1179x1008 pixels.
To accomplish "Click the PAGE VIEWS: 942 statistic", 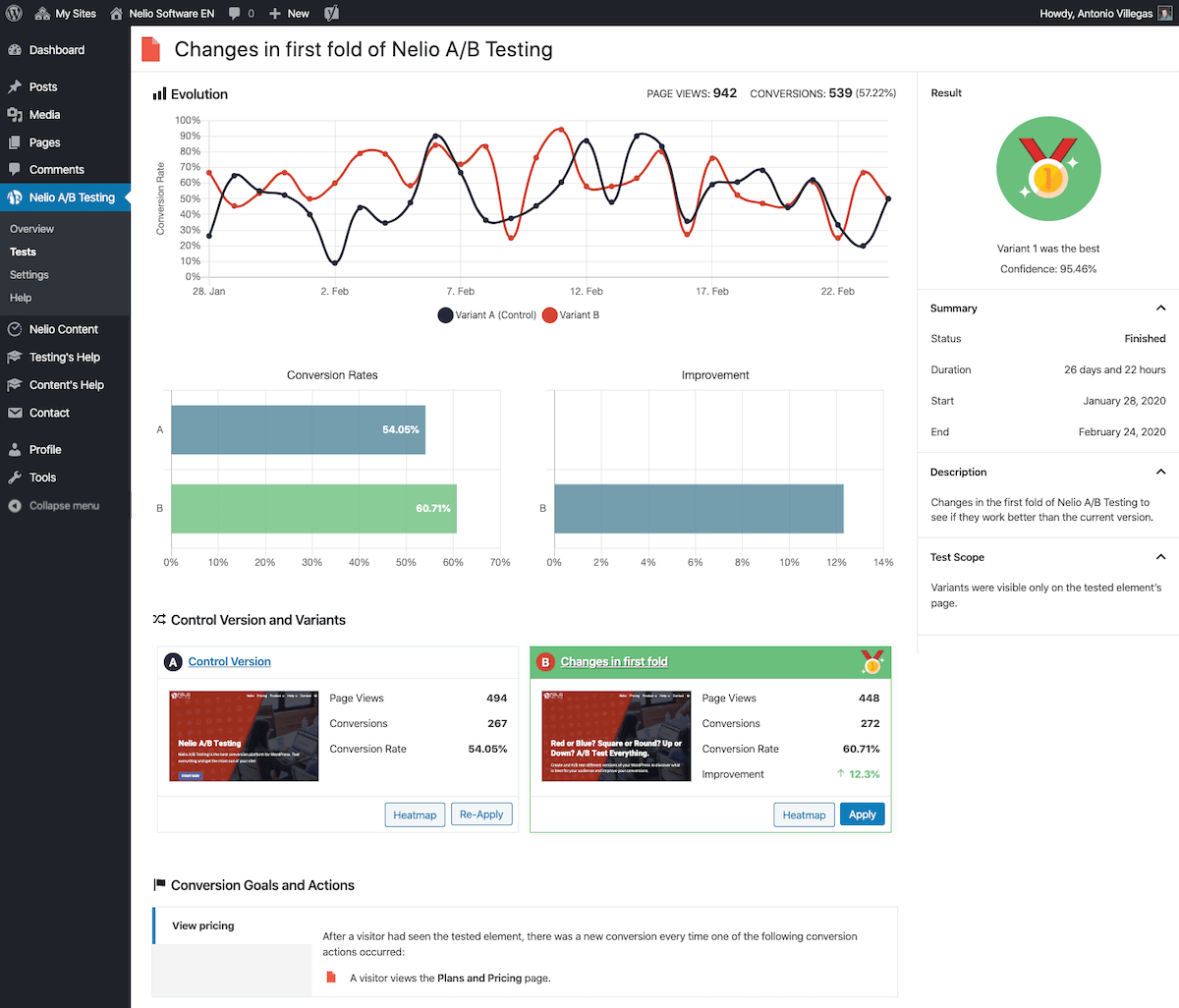I will point(692,93).
